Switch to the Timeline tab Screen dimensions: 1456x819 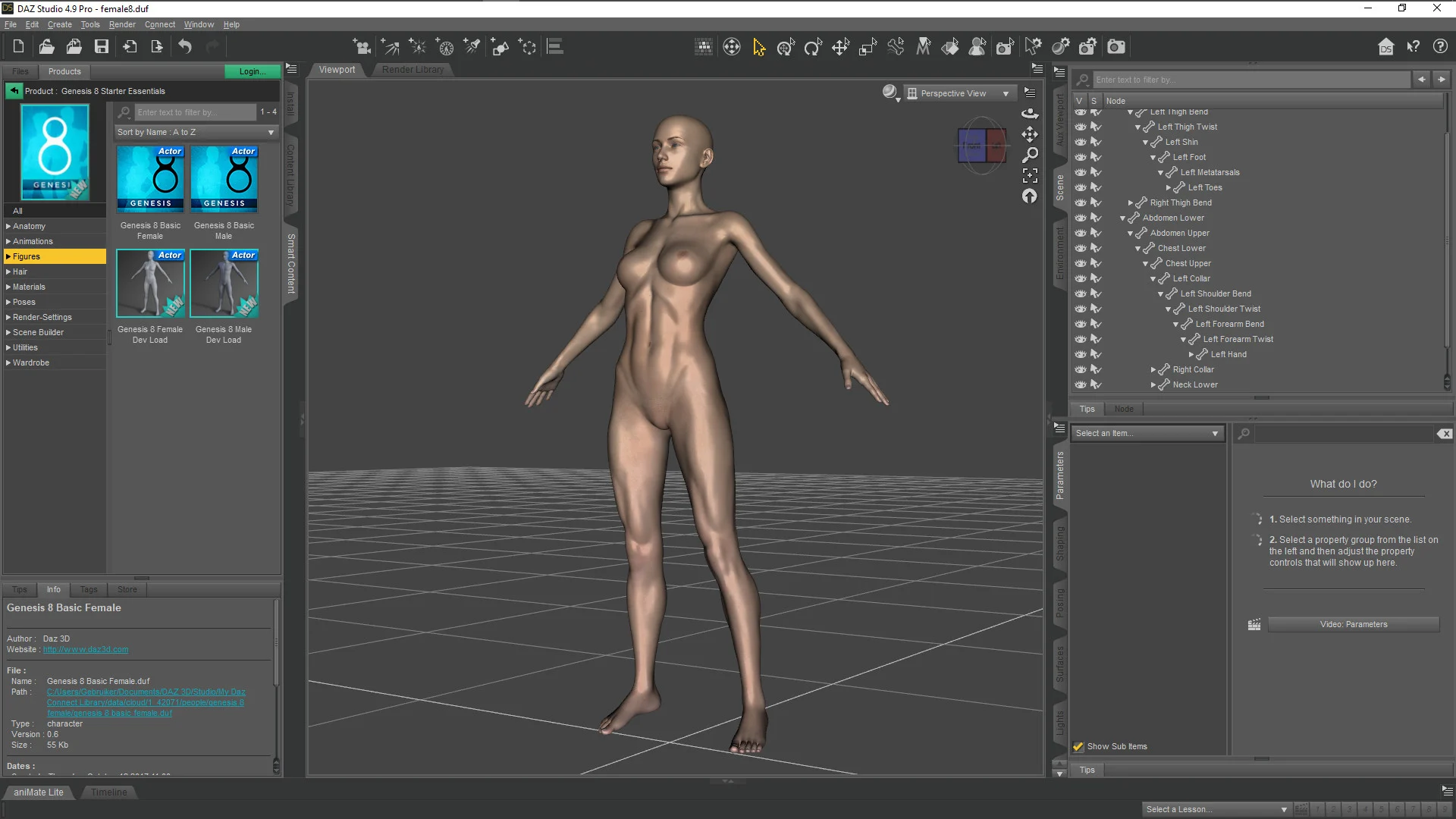(109, 792)
